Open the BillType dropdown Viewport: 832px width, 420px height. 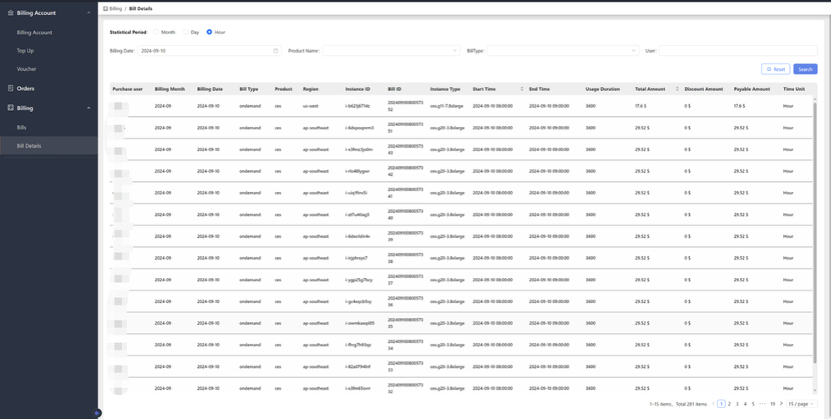563,51
